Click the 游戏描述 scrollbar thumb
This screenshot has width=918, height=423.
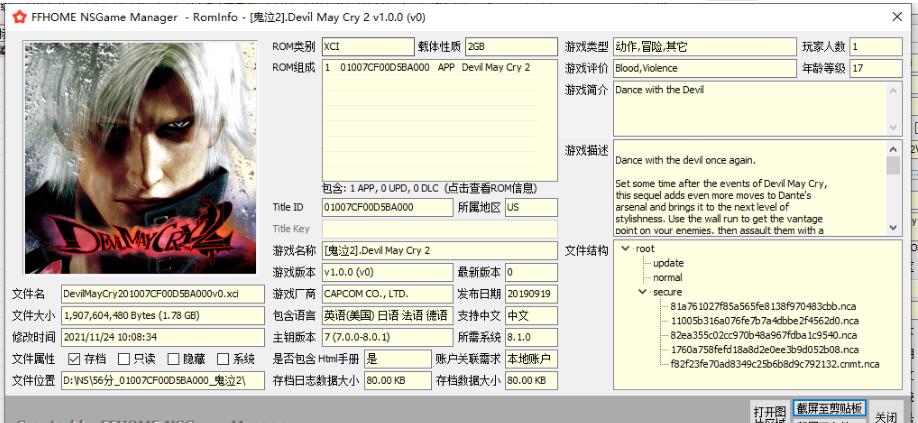[x=893, y=165]
